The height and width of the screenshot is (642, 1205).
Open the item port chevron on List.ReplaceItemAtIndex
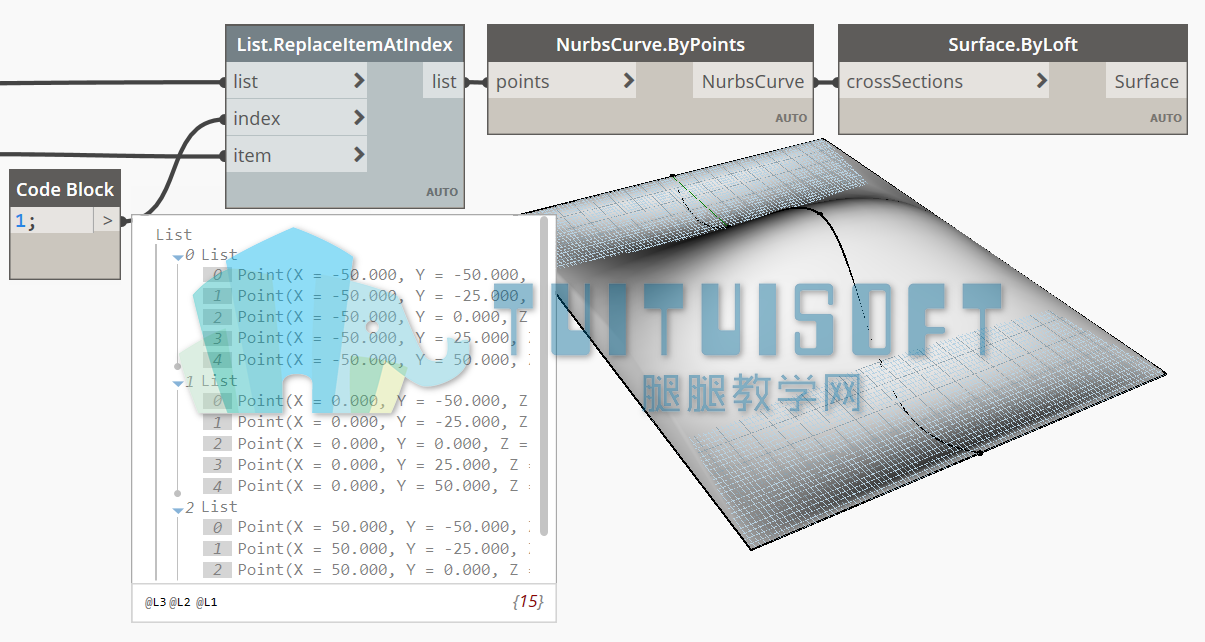point(359,155)
